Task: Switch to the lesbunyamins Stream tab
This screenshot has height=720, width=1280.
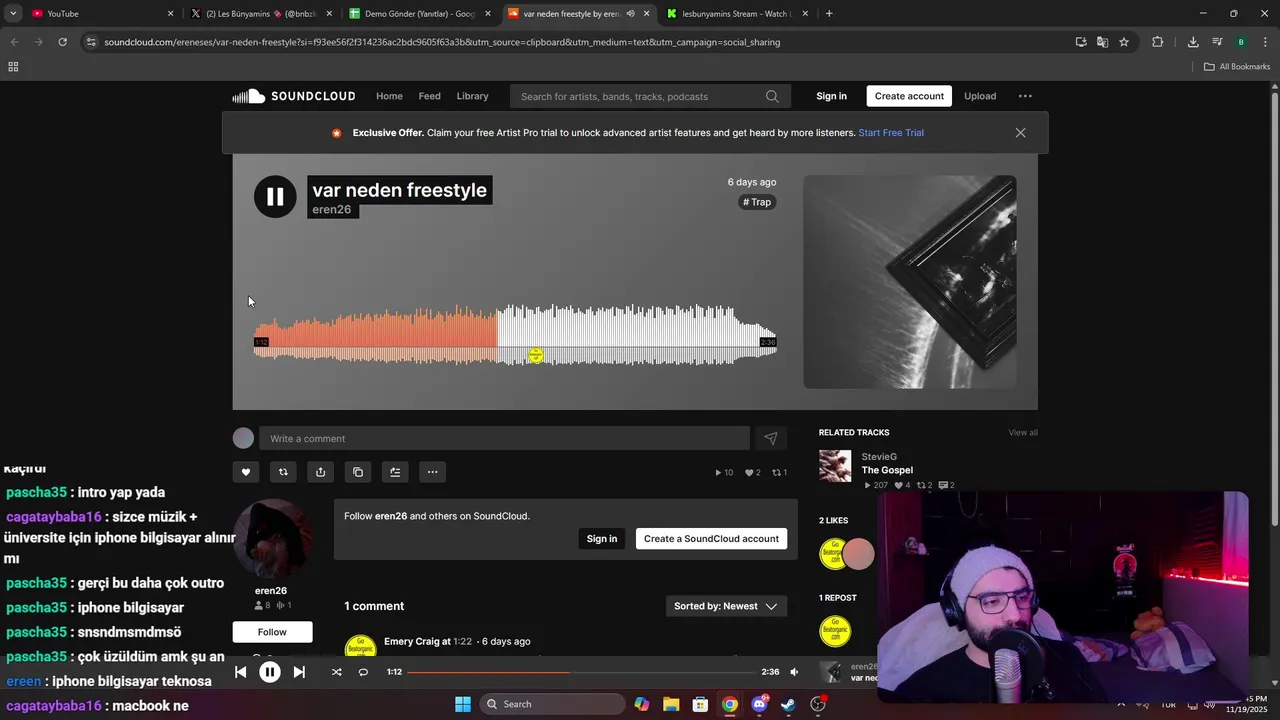Action: pos(735,14)
